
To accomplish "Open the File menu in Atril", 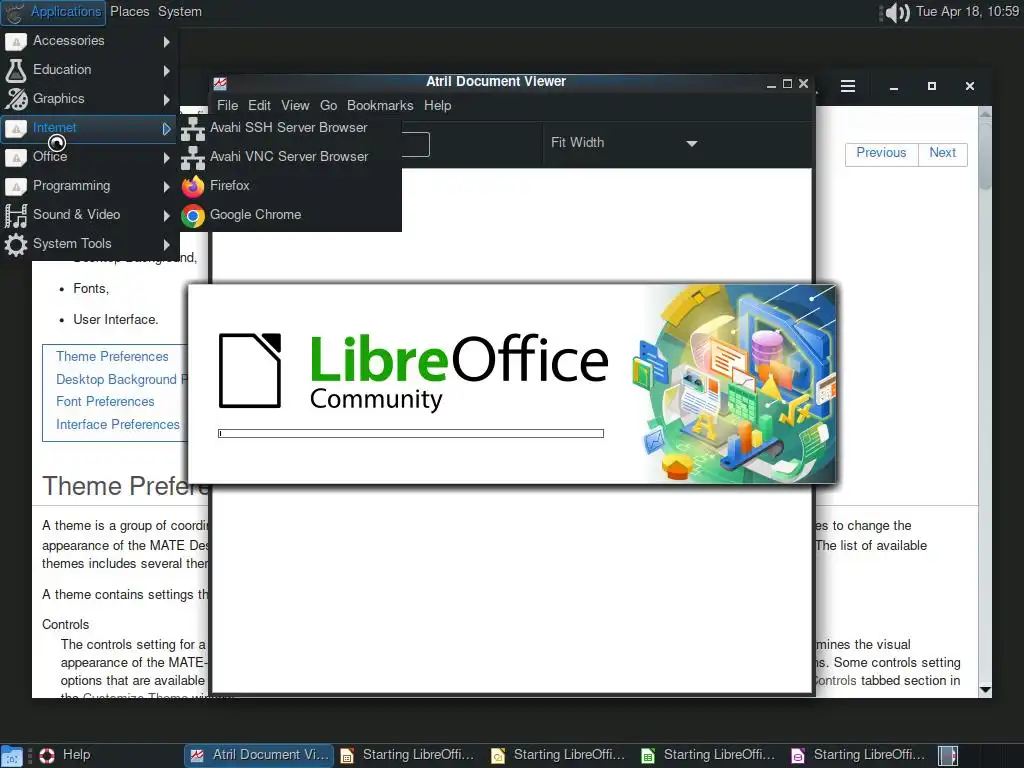I will pyautogui.click(x=227, y=105).
